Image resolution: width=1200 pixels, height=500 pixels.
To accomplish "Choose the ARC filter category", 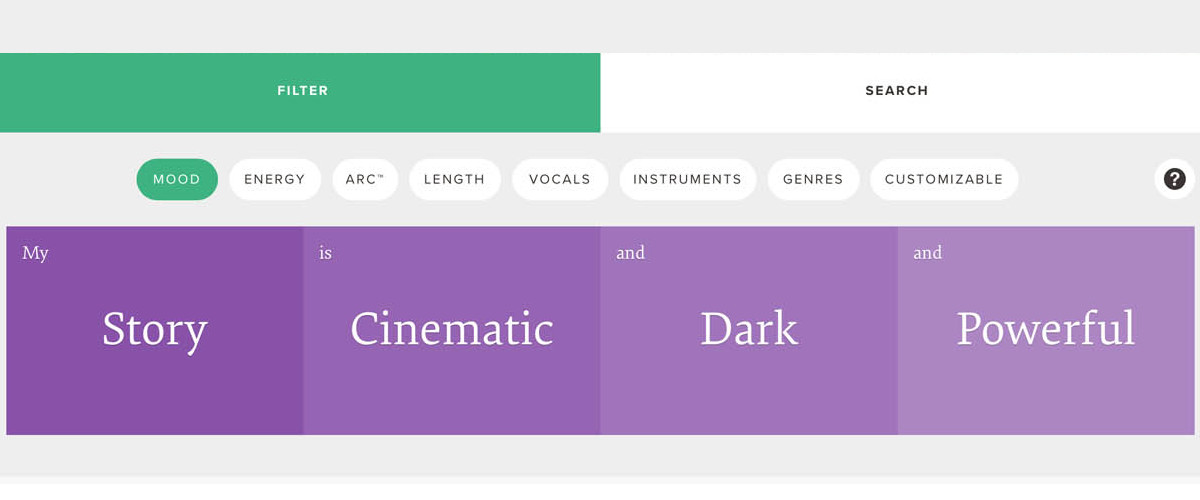I will tap(364, 180).
